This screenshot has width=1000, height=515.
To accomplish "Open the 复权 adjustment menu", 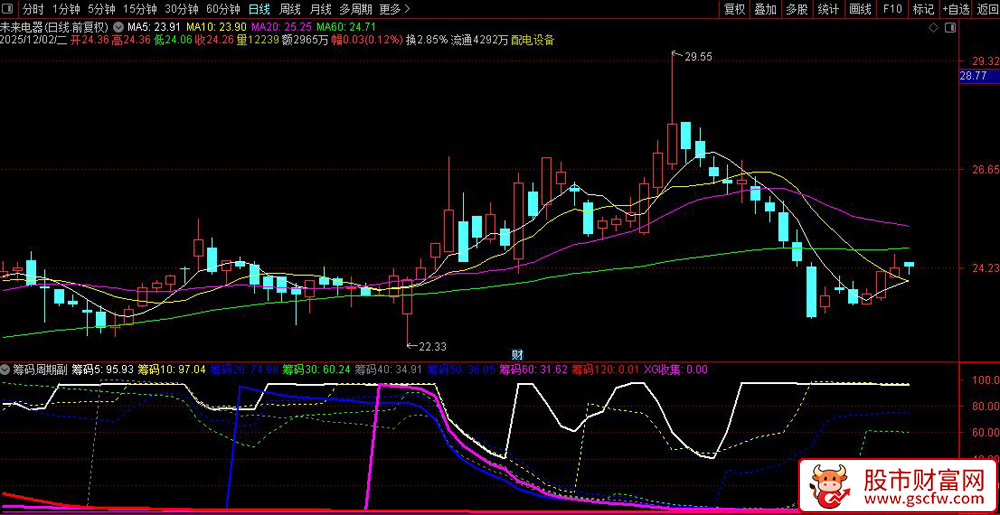I will [x=735, y=9].
